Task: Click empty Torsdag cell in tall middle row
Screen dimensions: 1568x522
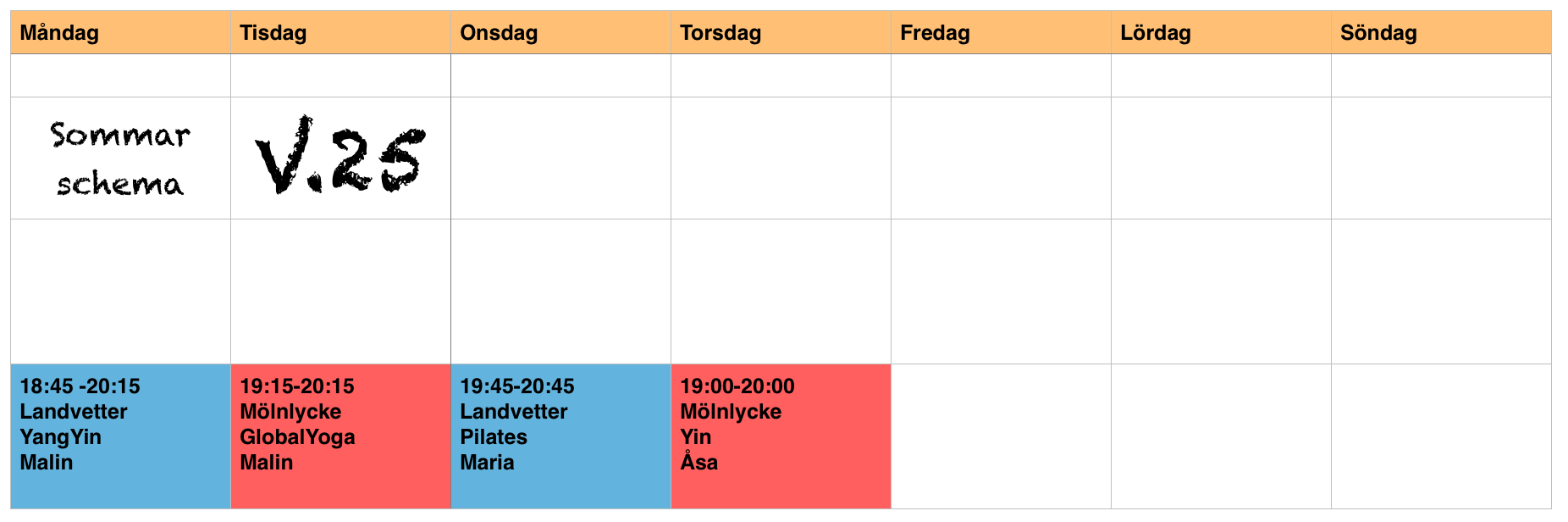Action: tap(781, 292)
